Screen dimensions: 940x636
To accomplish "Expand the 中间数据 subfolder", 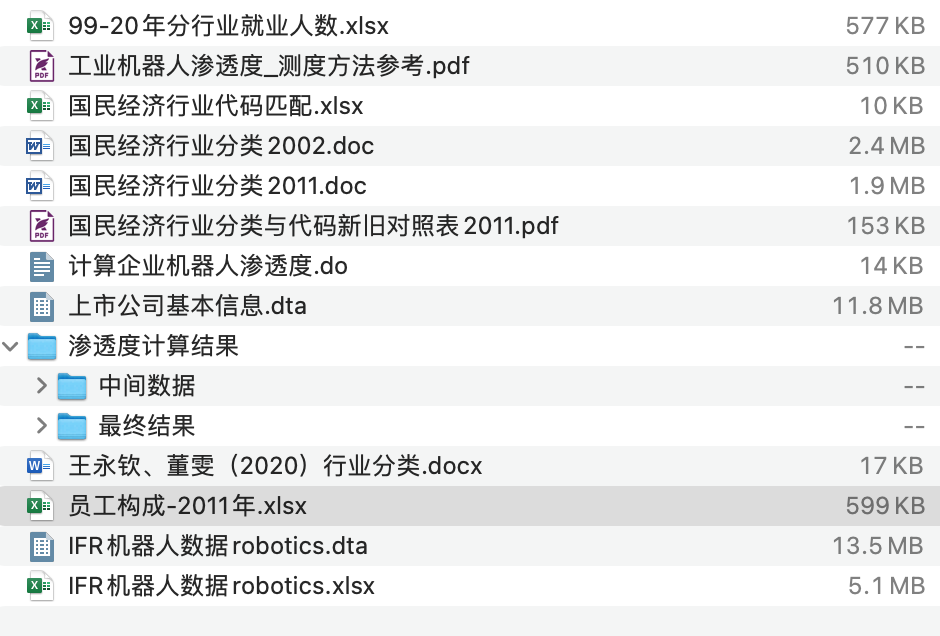I will point(41,386).
